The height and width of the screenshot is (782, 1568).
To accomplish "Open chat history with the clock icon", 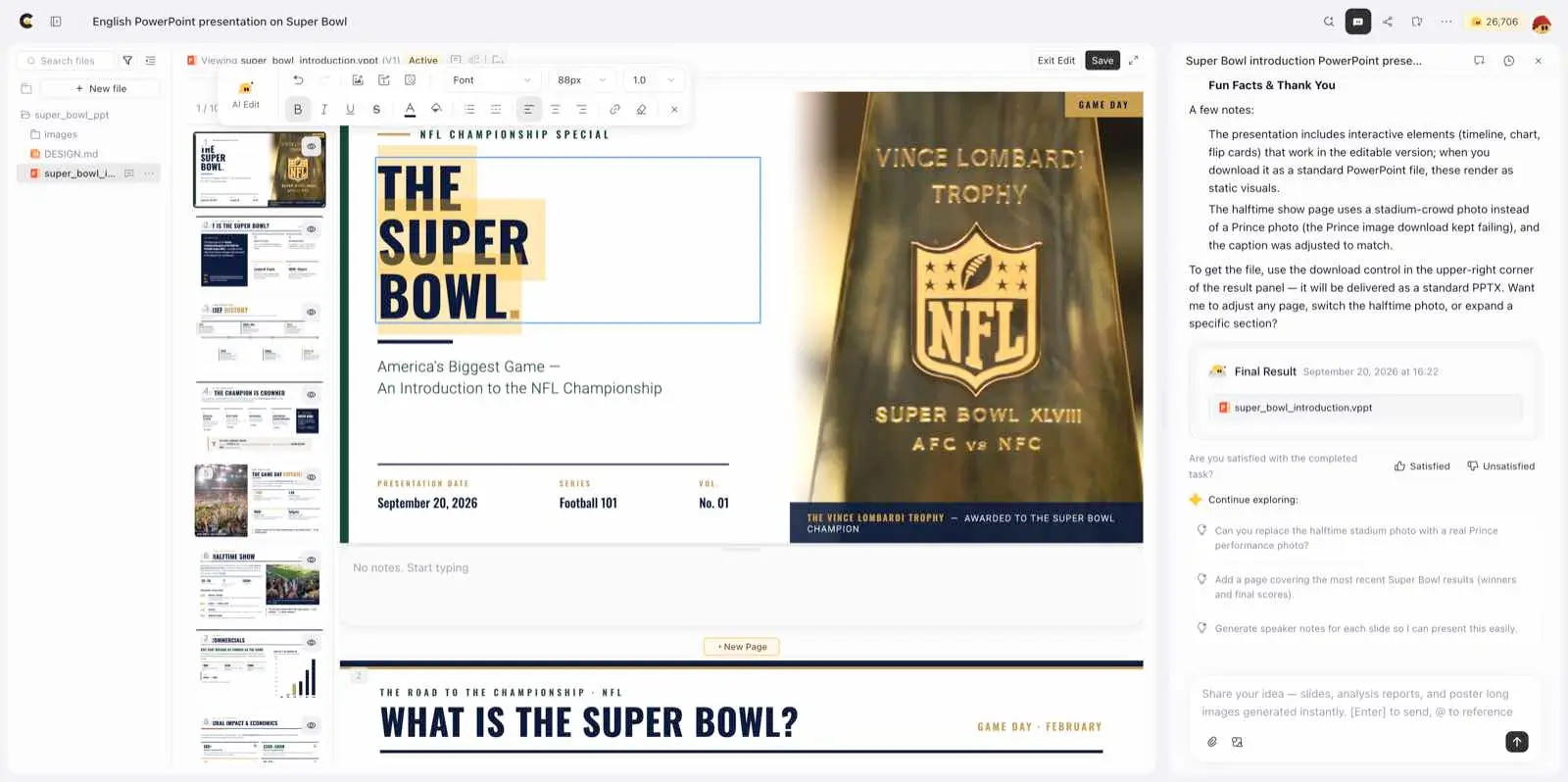I will click(1509, 61).
